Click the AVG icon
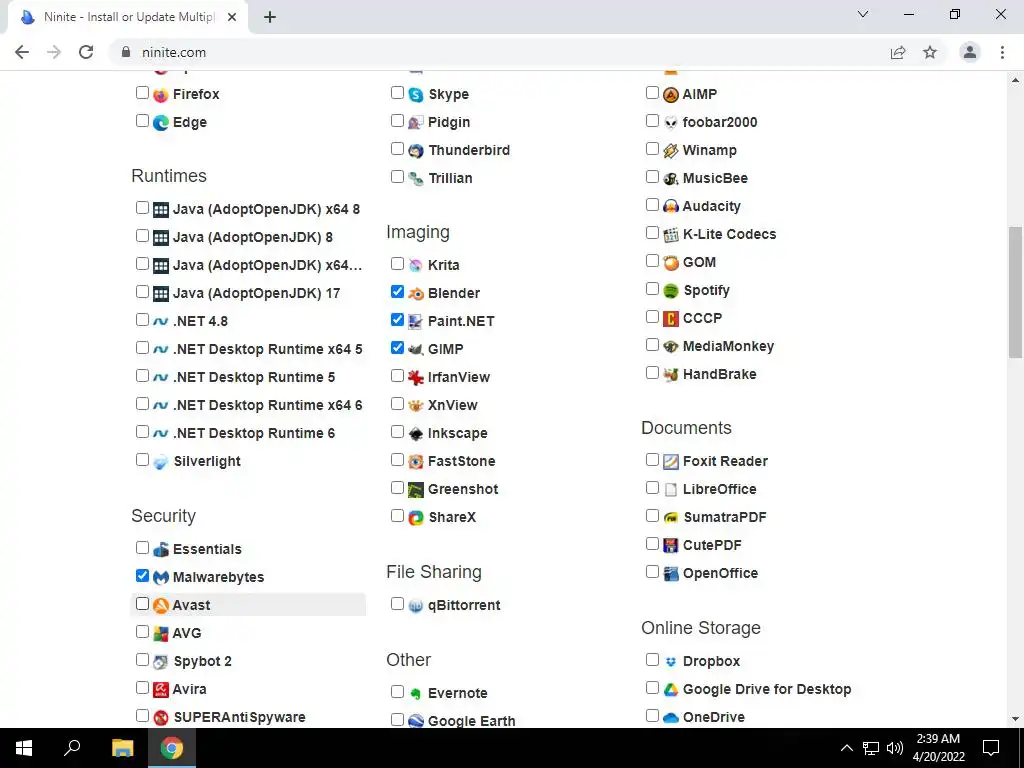Viewport: 1024px width, 768px height. 161,633
